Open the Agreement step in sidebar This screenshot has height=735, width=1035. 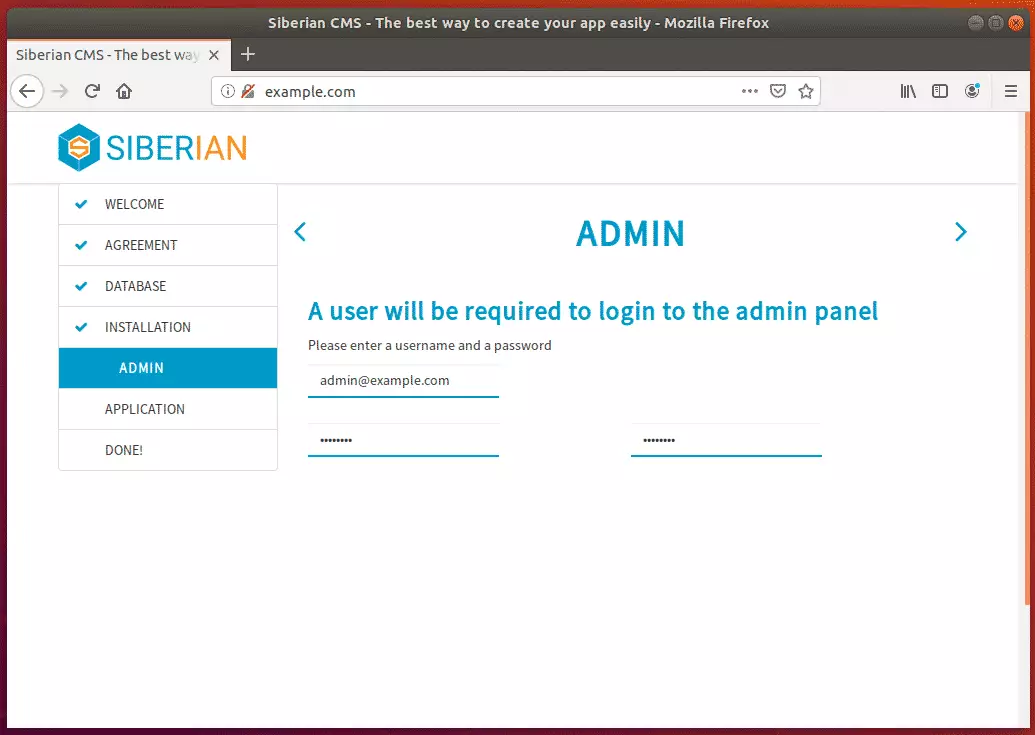pos(168,245)
